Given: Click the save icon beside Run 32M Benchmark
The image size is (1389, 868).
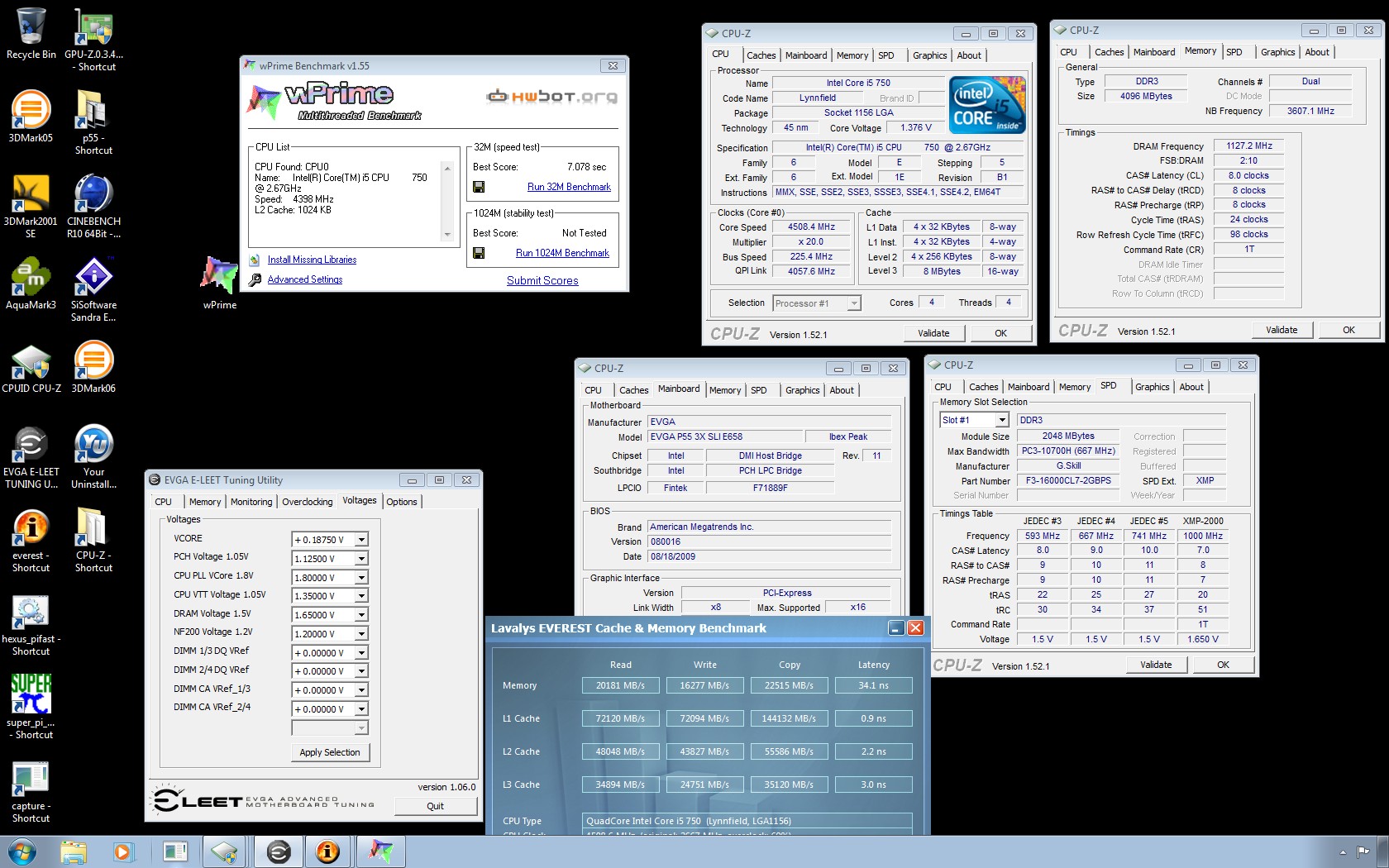Looking at the screenshot, I should pyautogui.click(x=478, y=187).
